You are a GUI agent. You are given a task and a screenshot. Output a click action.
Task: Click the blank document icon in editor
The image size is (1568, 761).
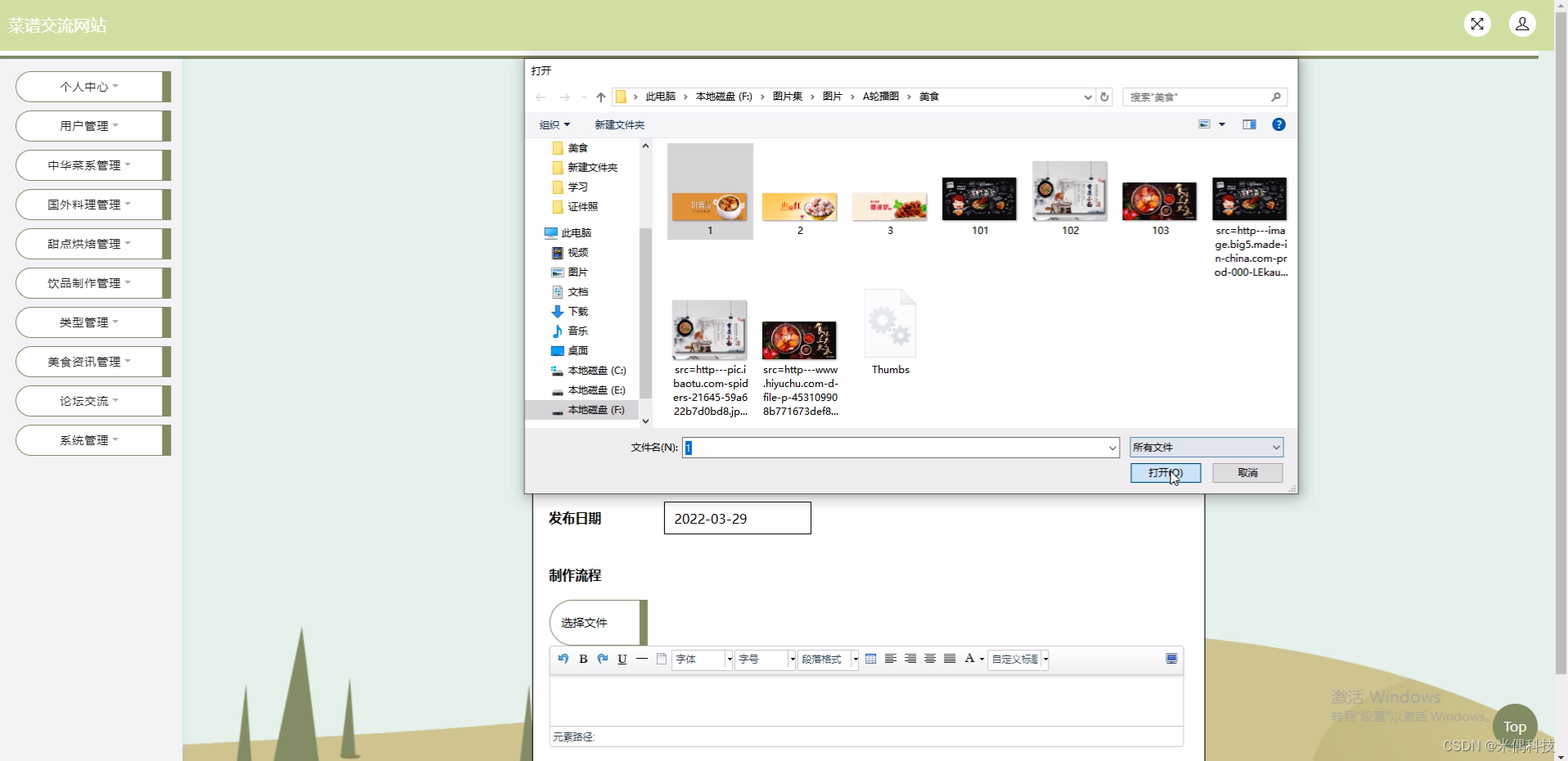(662, 659)
